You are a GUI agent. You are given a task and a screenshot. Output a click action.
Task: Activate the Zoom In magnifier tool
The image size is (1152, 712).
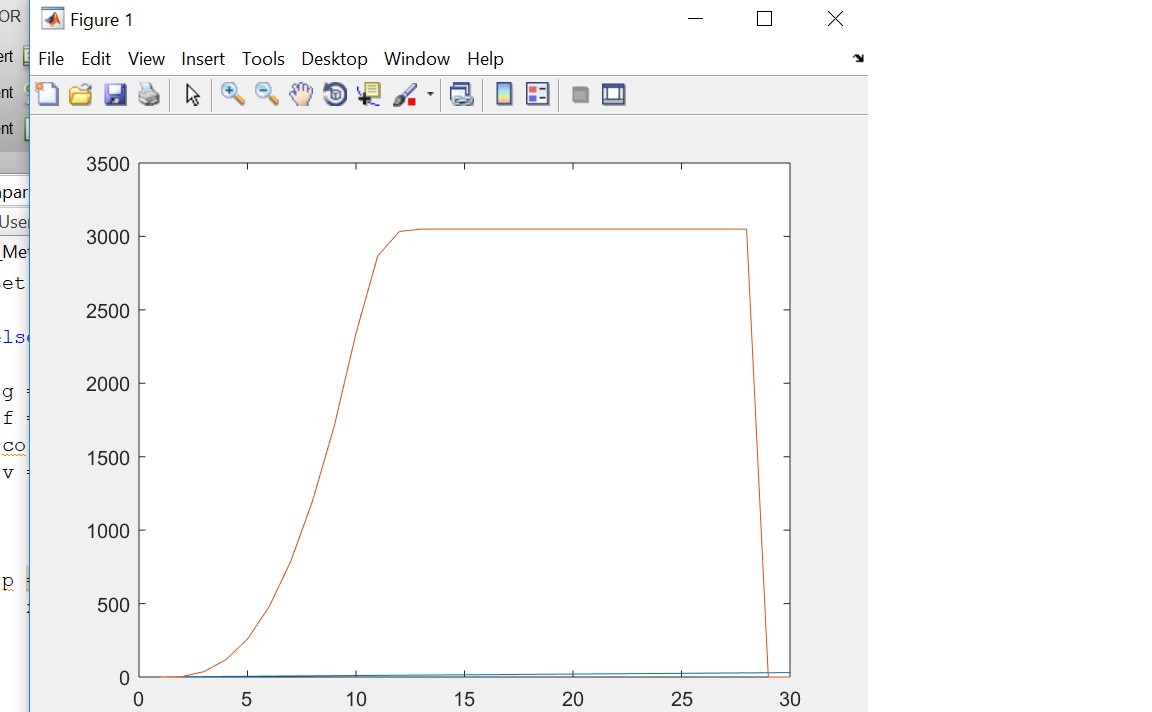click(x=233, y=95)
